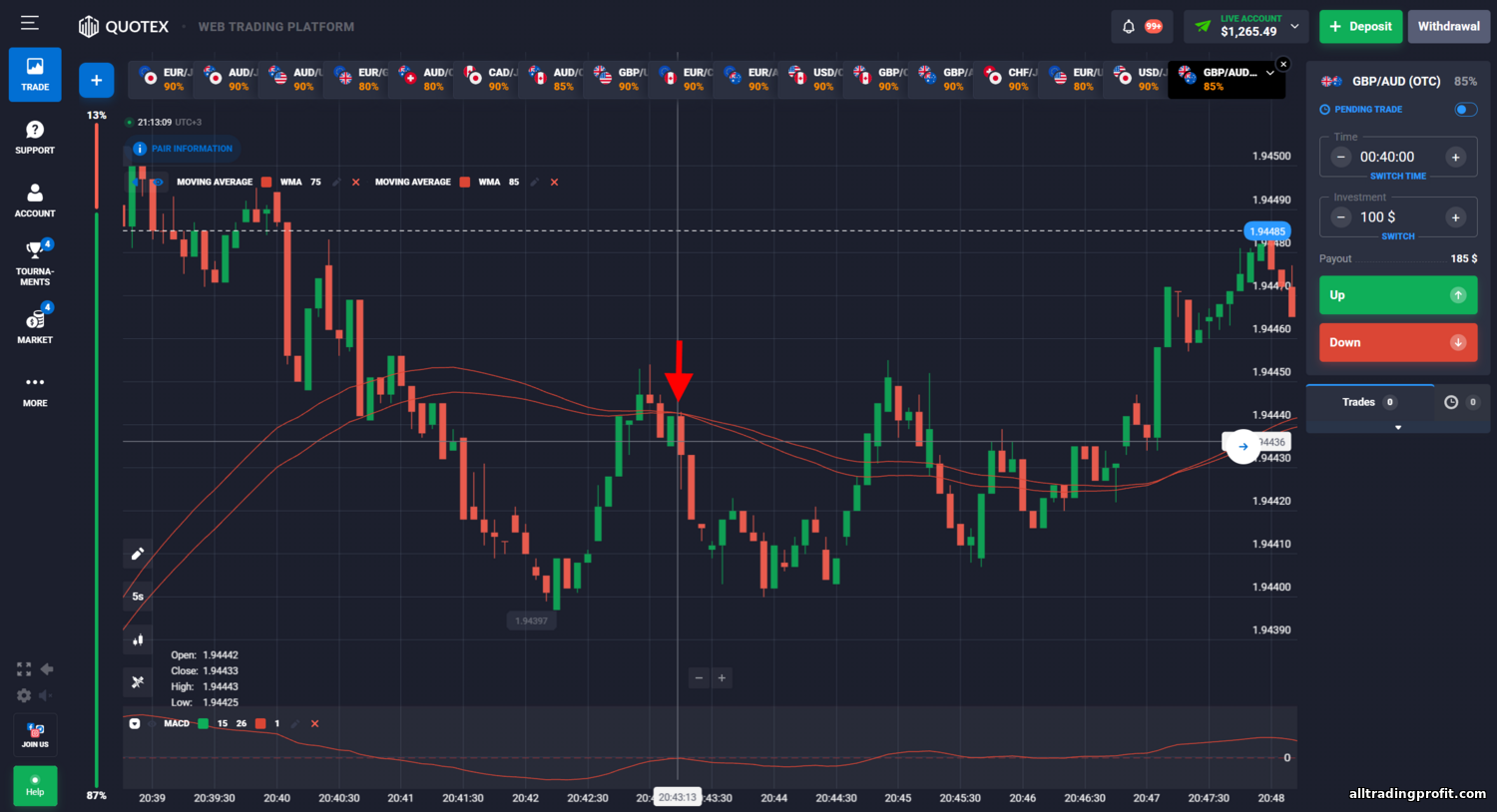Click the trade history clock icon

click(1451, 402)
